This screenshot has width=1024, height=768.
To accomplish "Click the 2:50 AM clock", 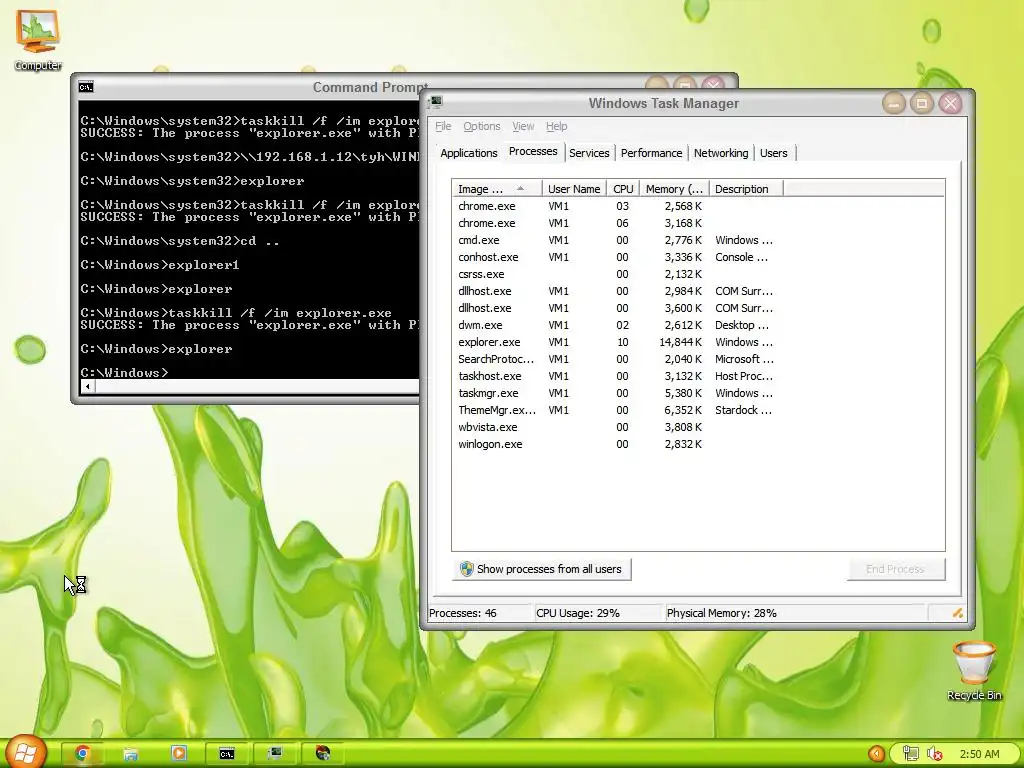I will pos(980,754).
